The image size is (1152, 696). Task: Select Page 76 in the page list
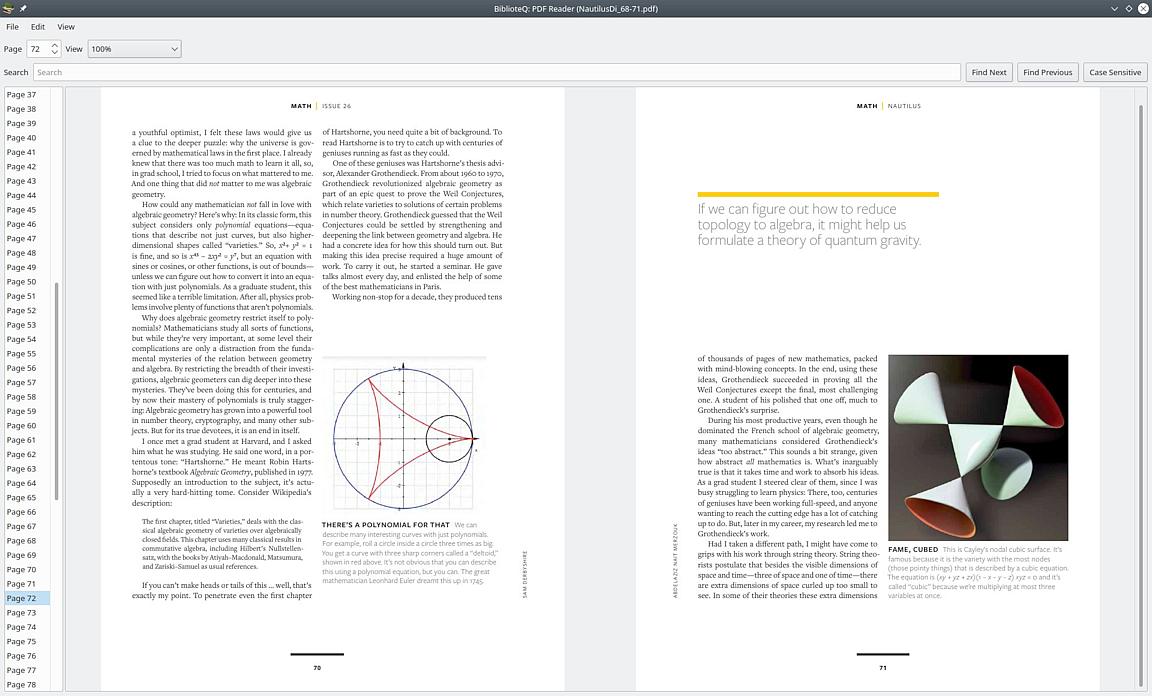coord(27,656)
